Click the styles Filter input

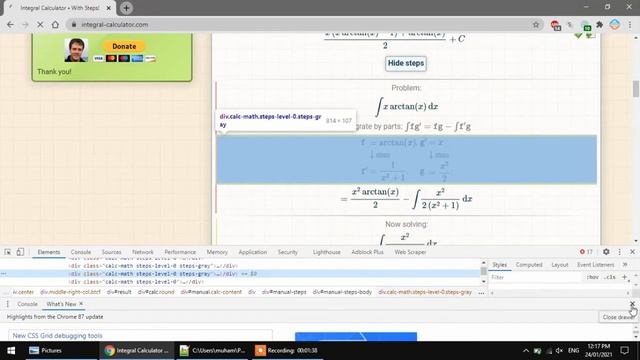pos(535,277)
